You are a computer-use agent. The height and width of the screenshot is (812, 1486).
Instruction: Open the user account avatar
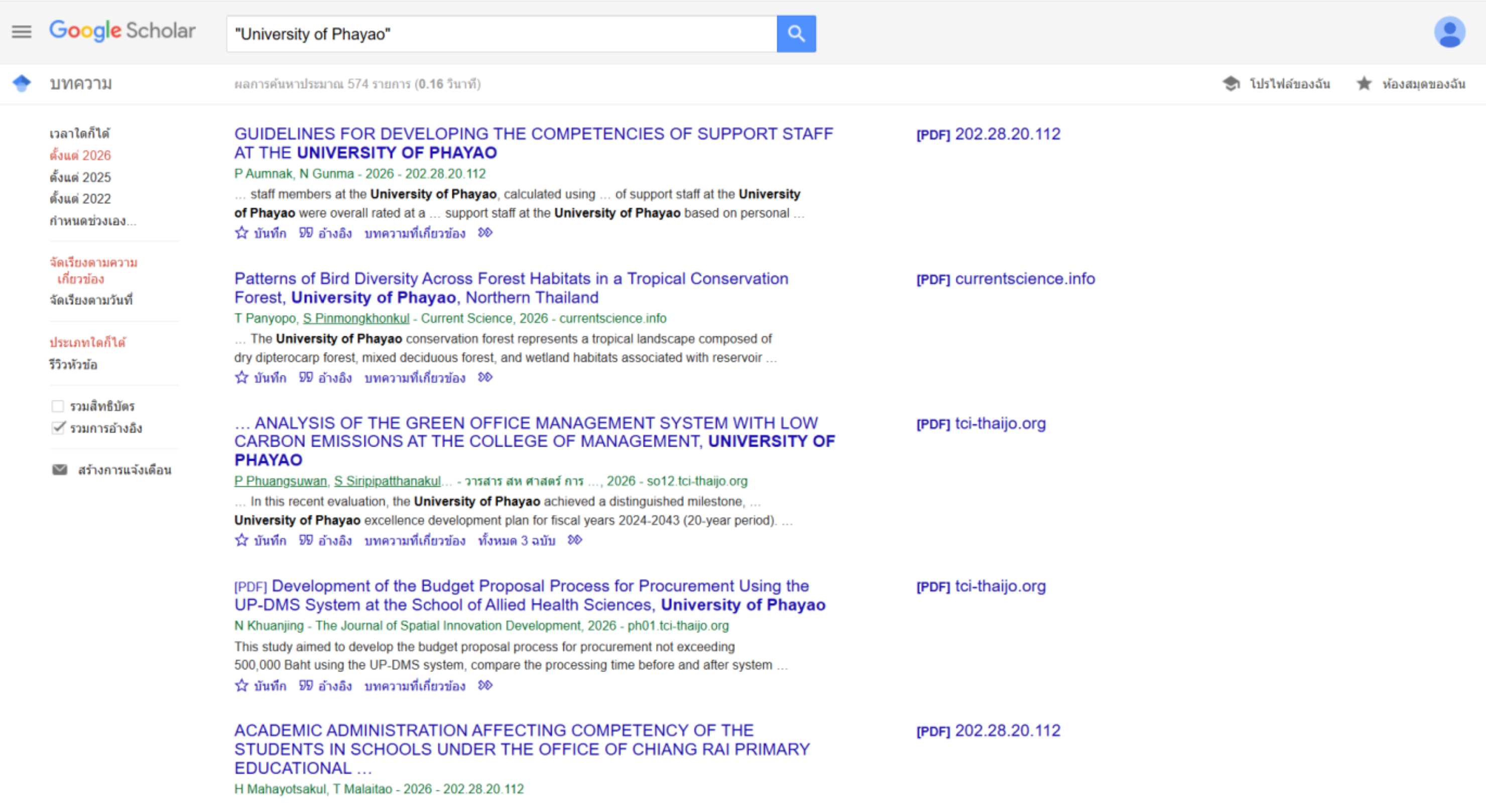[1450, 32]
